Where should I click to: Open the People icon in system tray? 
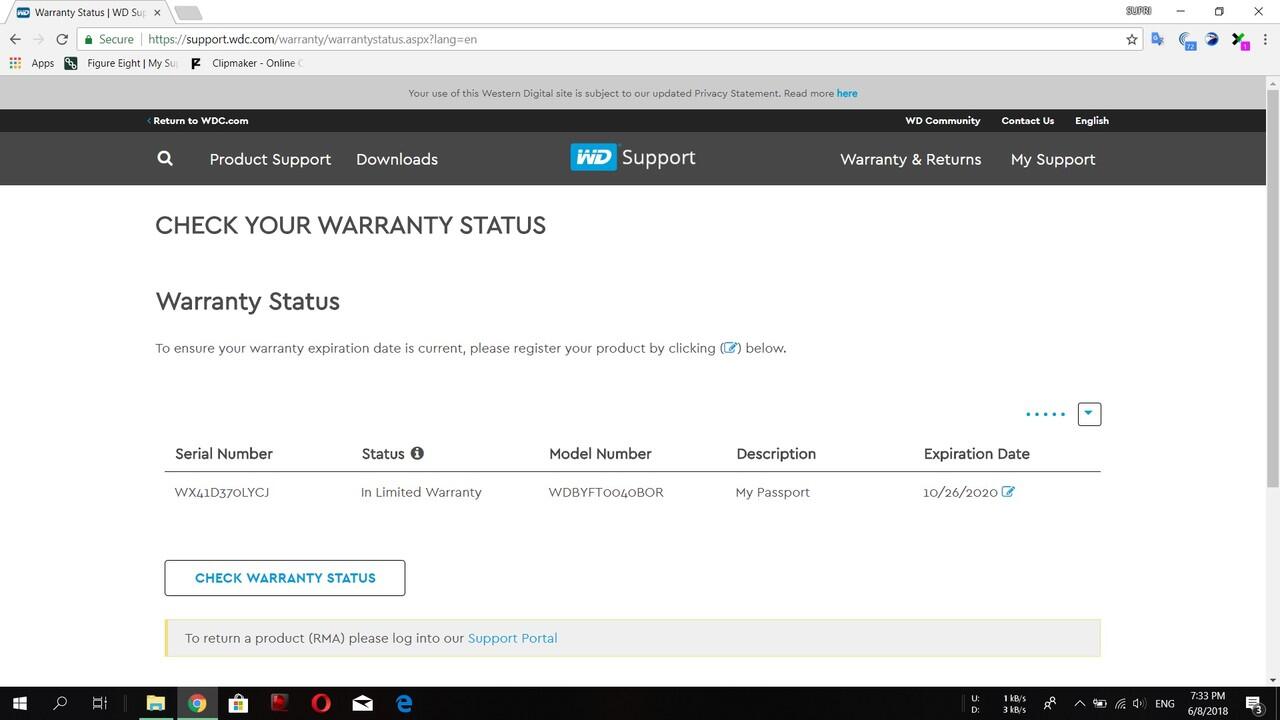pyautogui.click(x=1050, y=703)
